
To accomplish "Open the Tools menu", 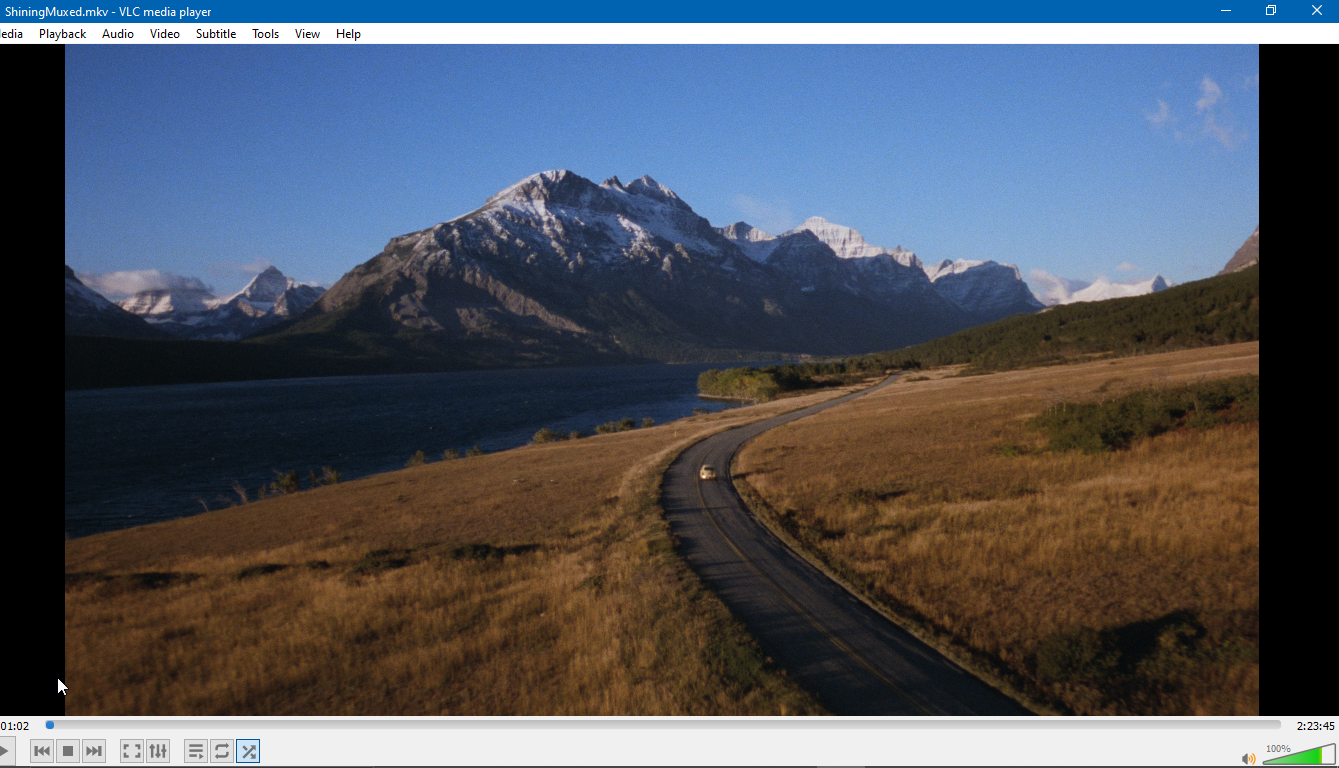I will [x=266, y=34].
